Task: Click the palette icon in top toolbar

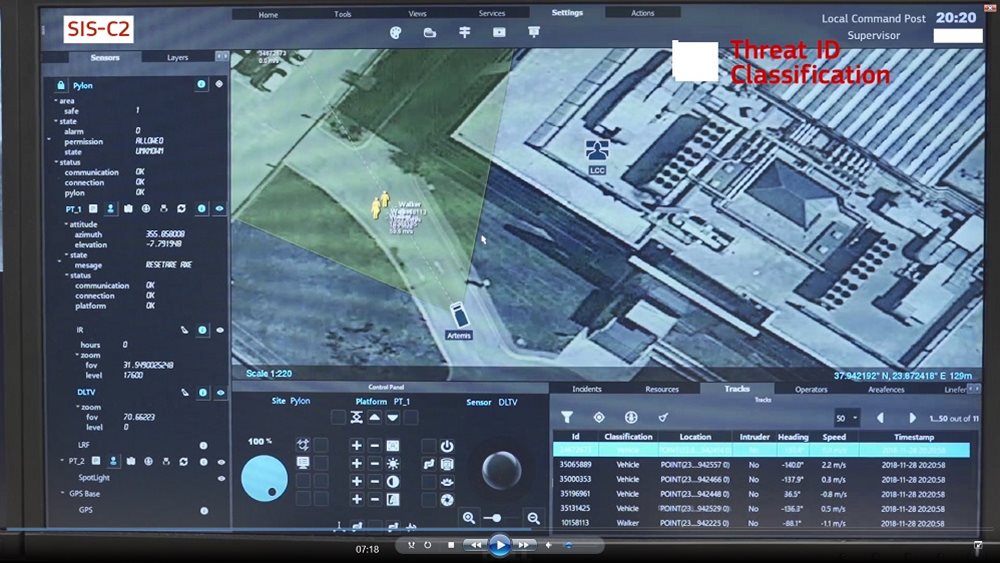Action: pos(396,32)
